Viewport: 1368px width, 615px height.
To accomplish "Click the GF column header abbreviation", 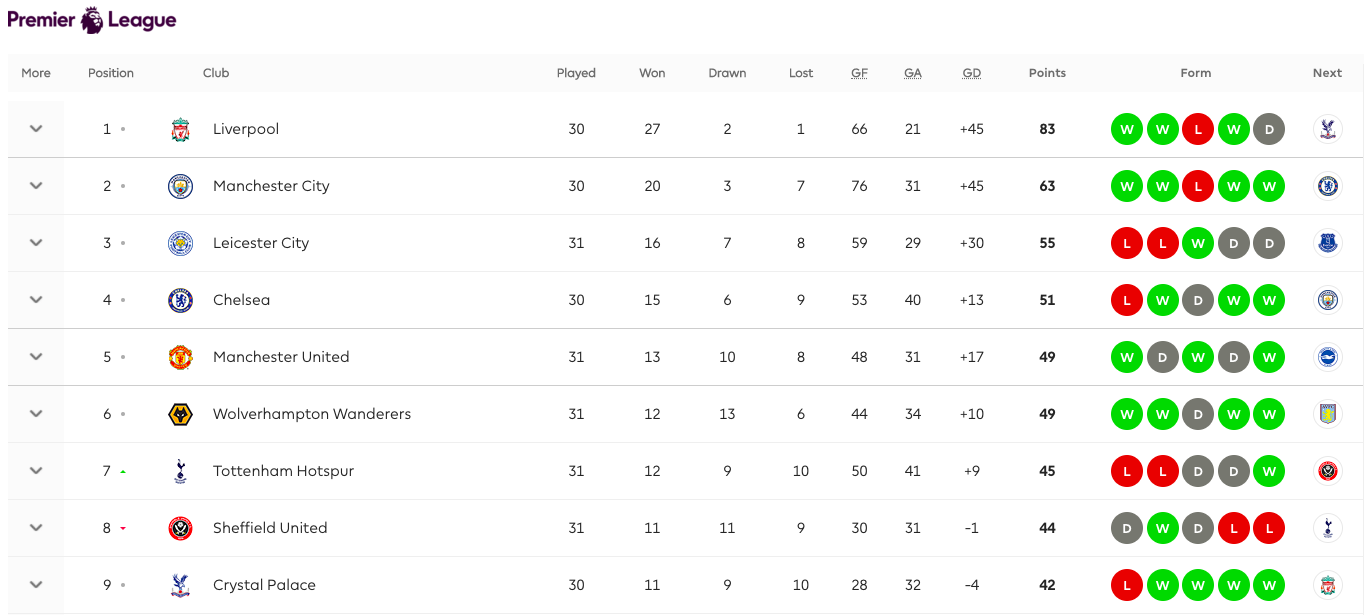I will tap(859, 73).
